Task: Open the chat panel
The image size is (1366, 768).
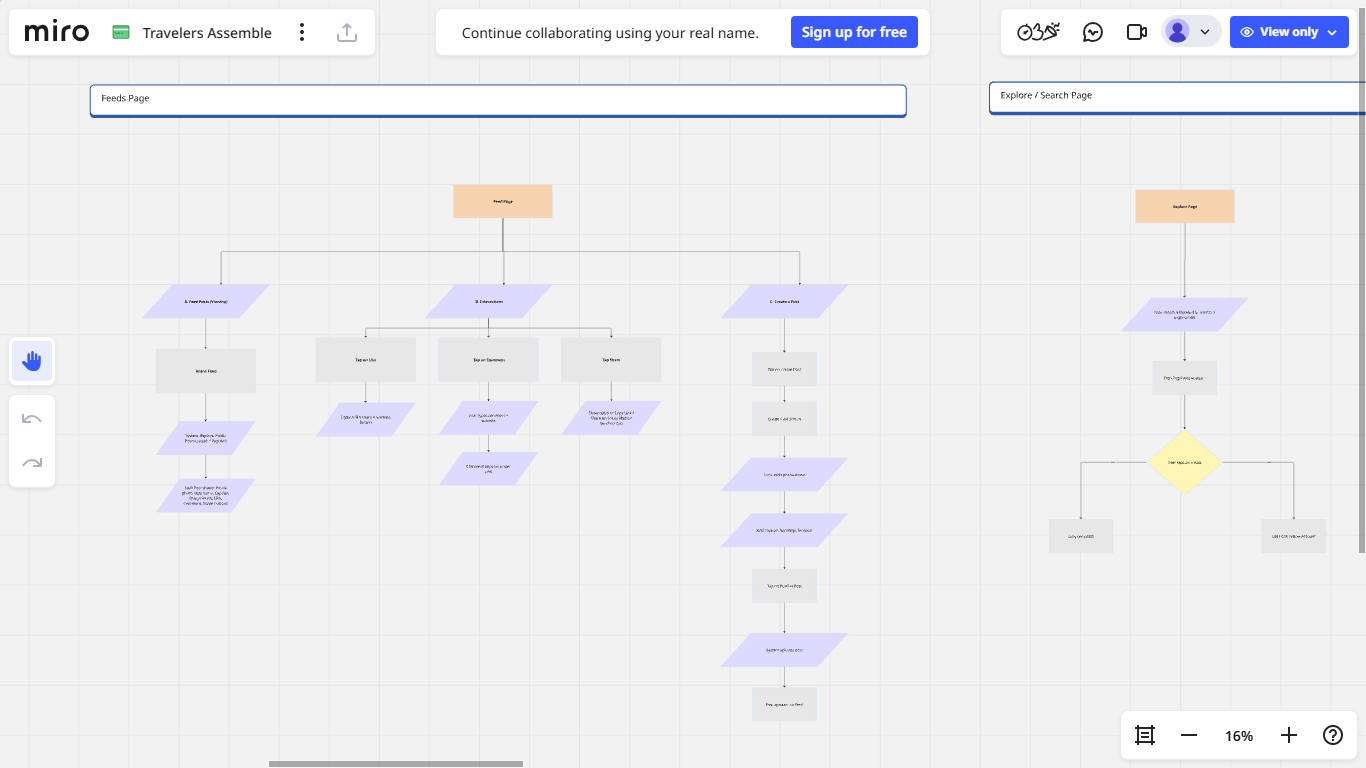Action: (x=1092, y=31)
